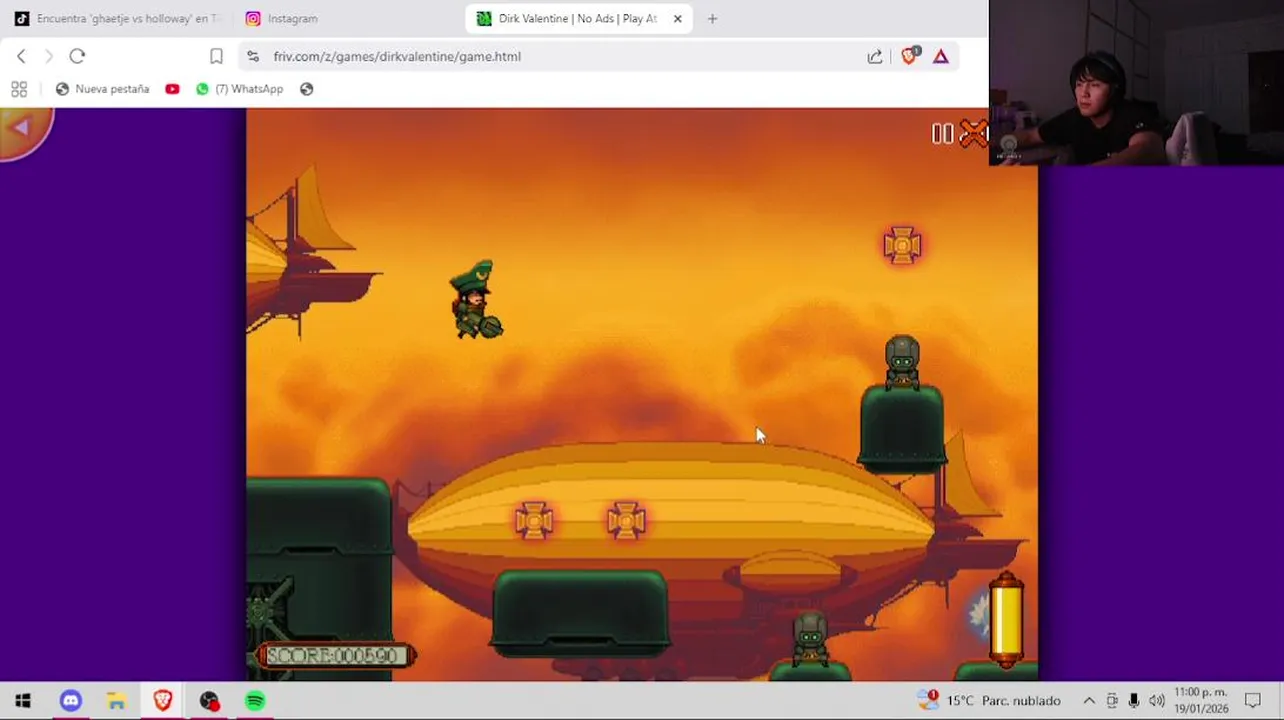
Task: Toggle game sound with crossed-out icon
Action: pos(973,134)
